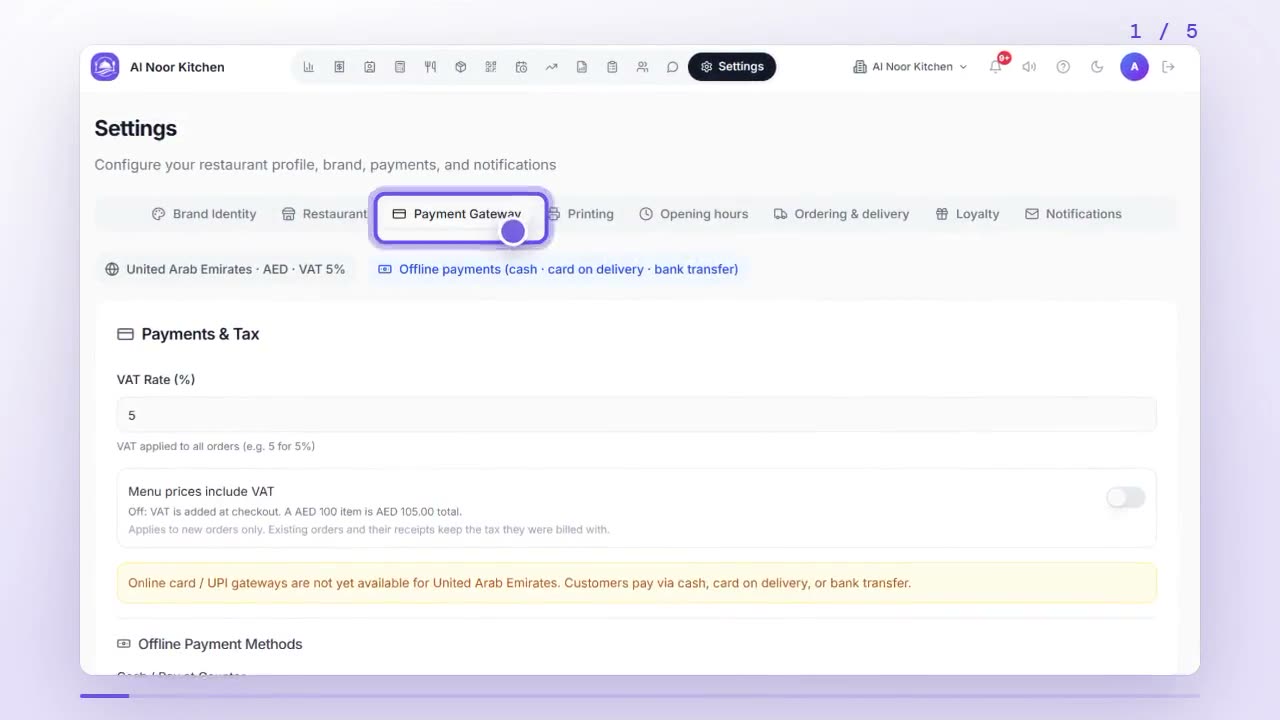1280x720 pixels.
Task: Click United Arab Emirates AED VAT chip
Action: 225,269
